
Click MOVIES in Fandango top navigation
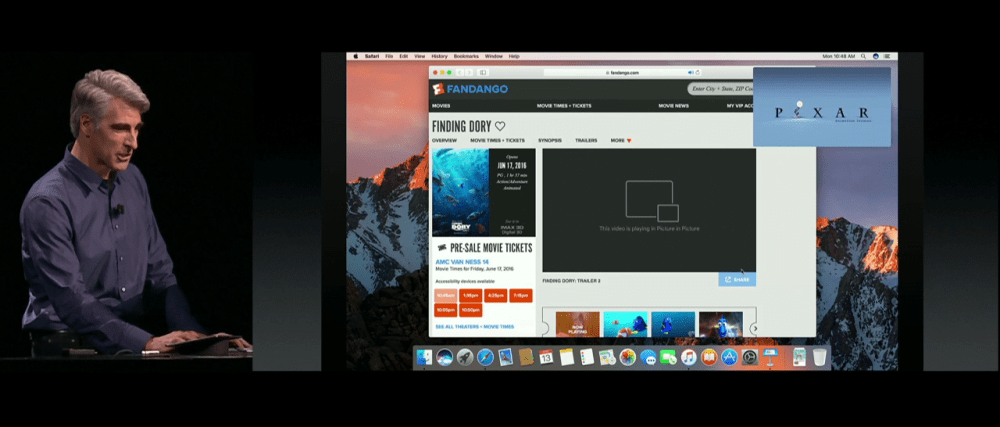point(441,106)
